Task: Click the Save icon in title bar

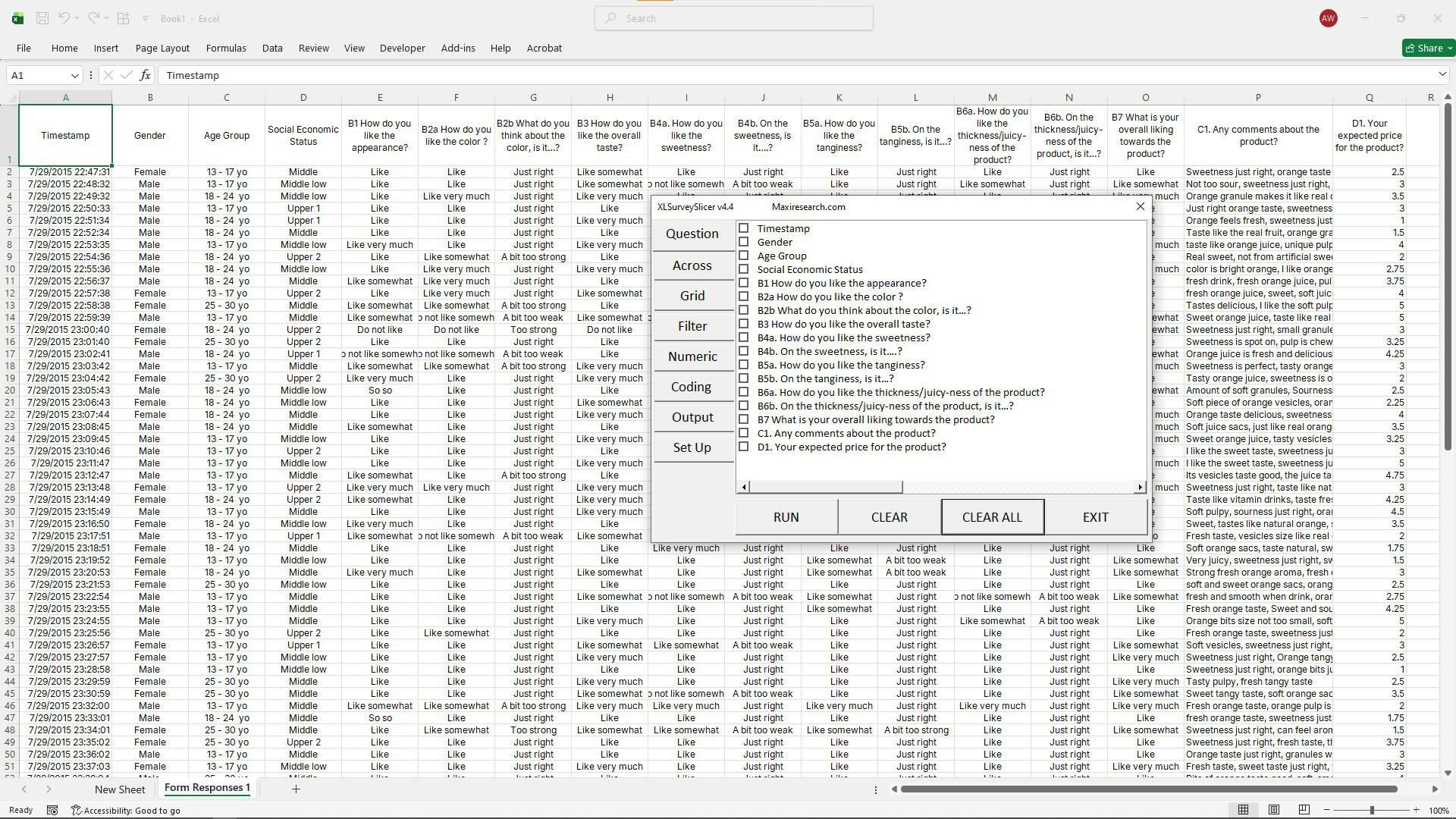Action: pyautogui.click(x=42, y=18)
